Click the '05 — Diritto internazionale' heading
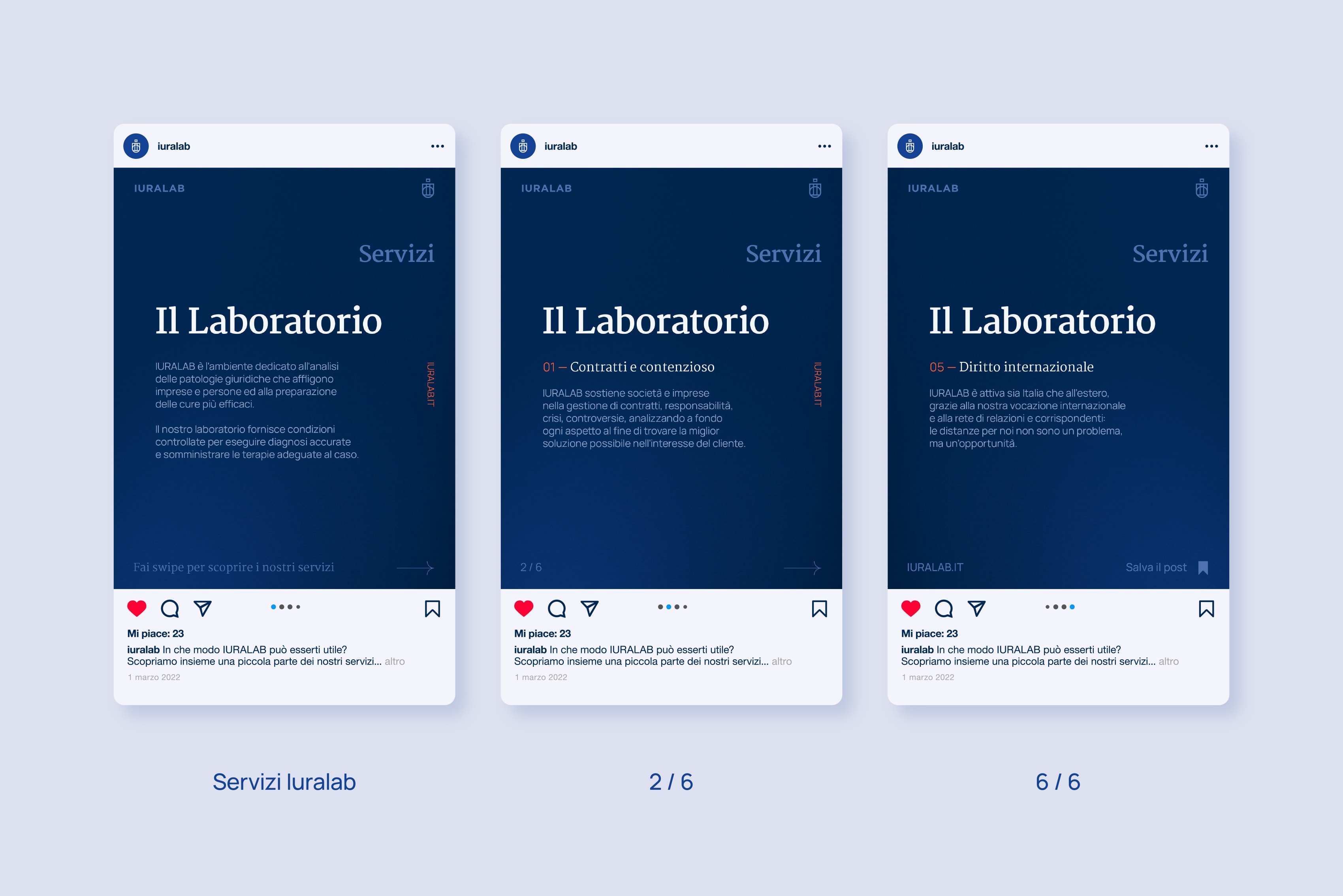 (x=1011, y=367)
